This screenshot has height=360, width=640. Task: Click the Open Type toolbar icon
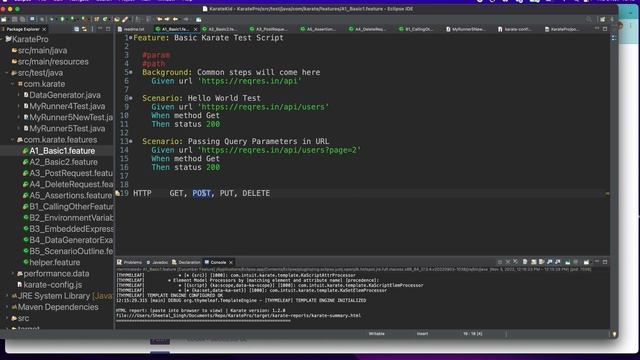coord(117,19)
